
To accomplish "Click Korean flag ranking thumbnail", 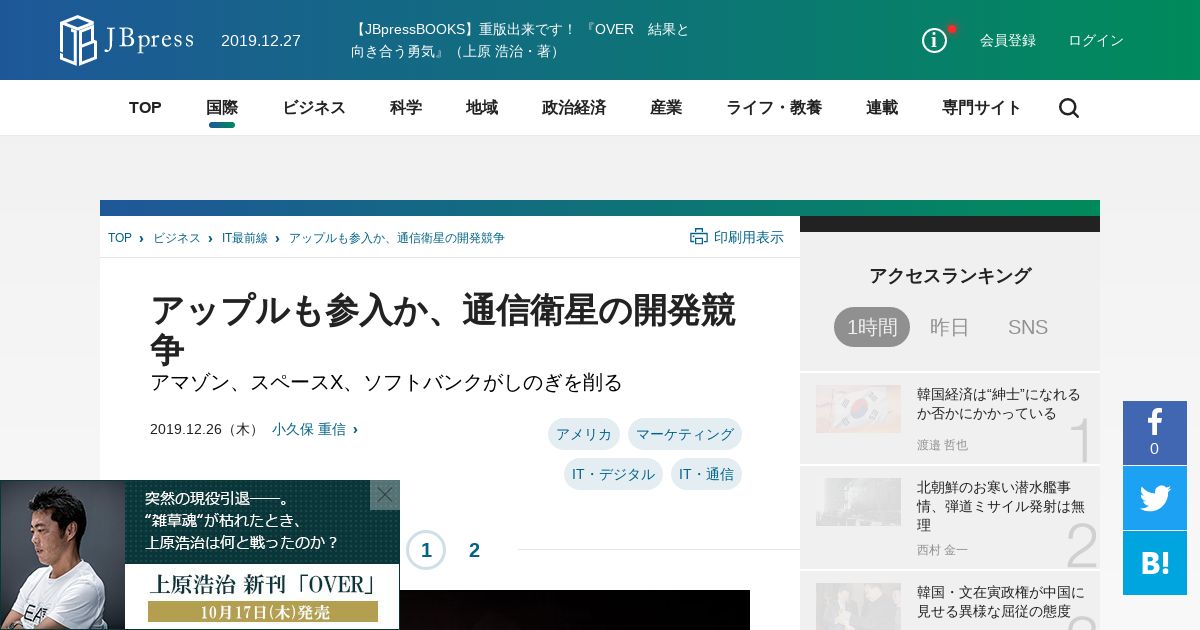I will click(858, 409).
